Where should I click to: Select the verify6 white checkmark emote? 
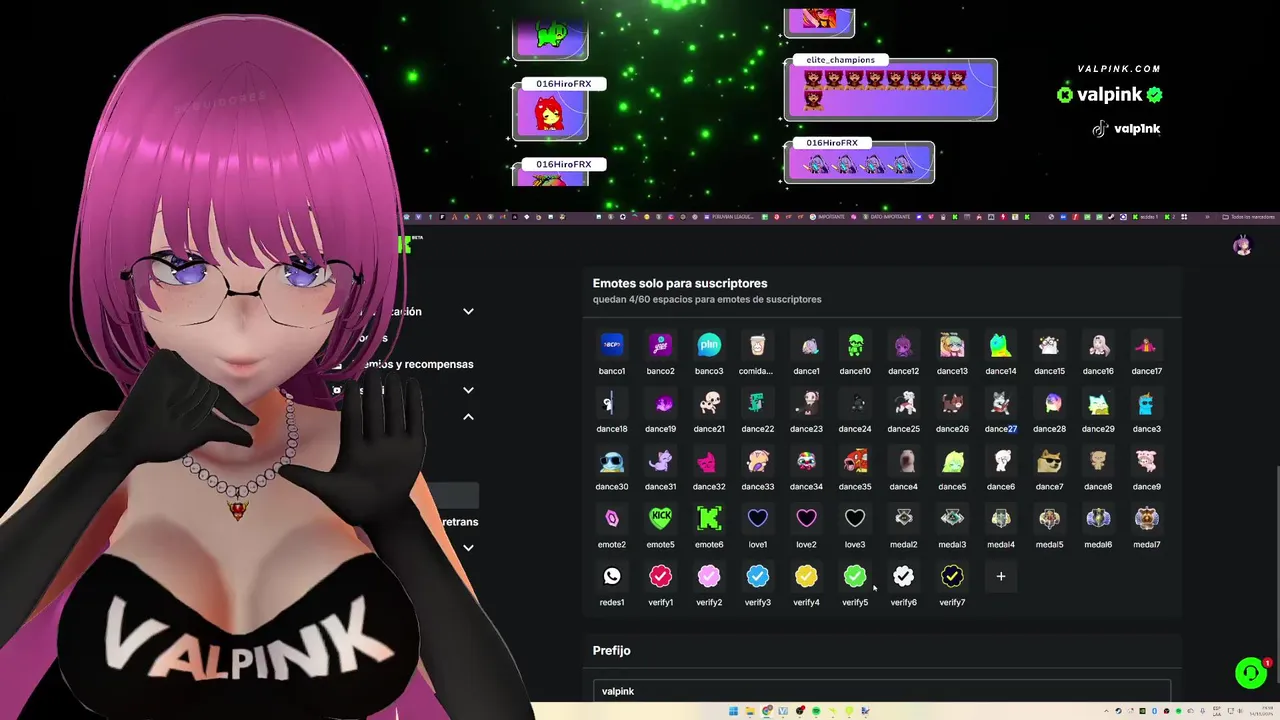903,577
